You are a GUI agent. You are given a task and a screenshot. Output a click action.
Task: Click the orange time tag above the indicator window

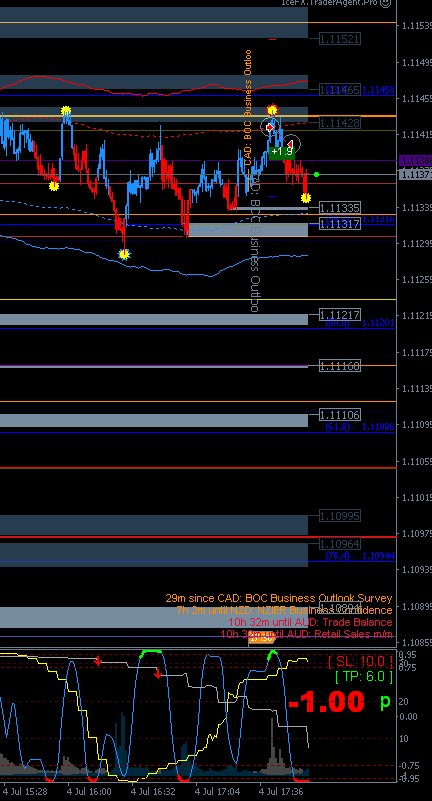[x=262, y=639]
